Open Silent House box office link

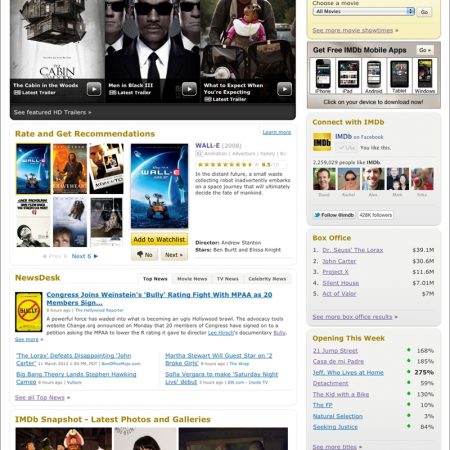tap(340, 283)
